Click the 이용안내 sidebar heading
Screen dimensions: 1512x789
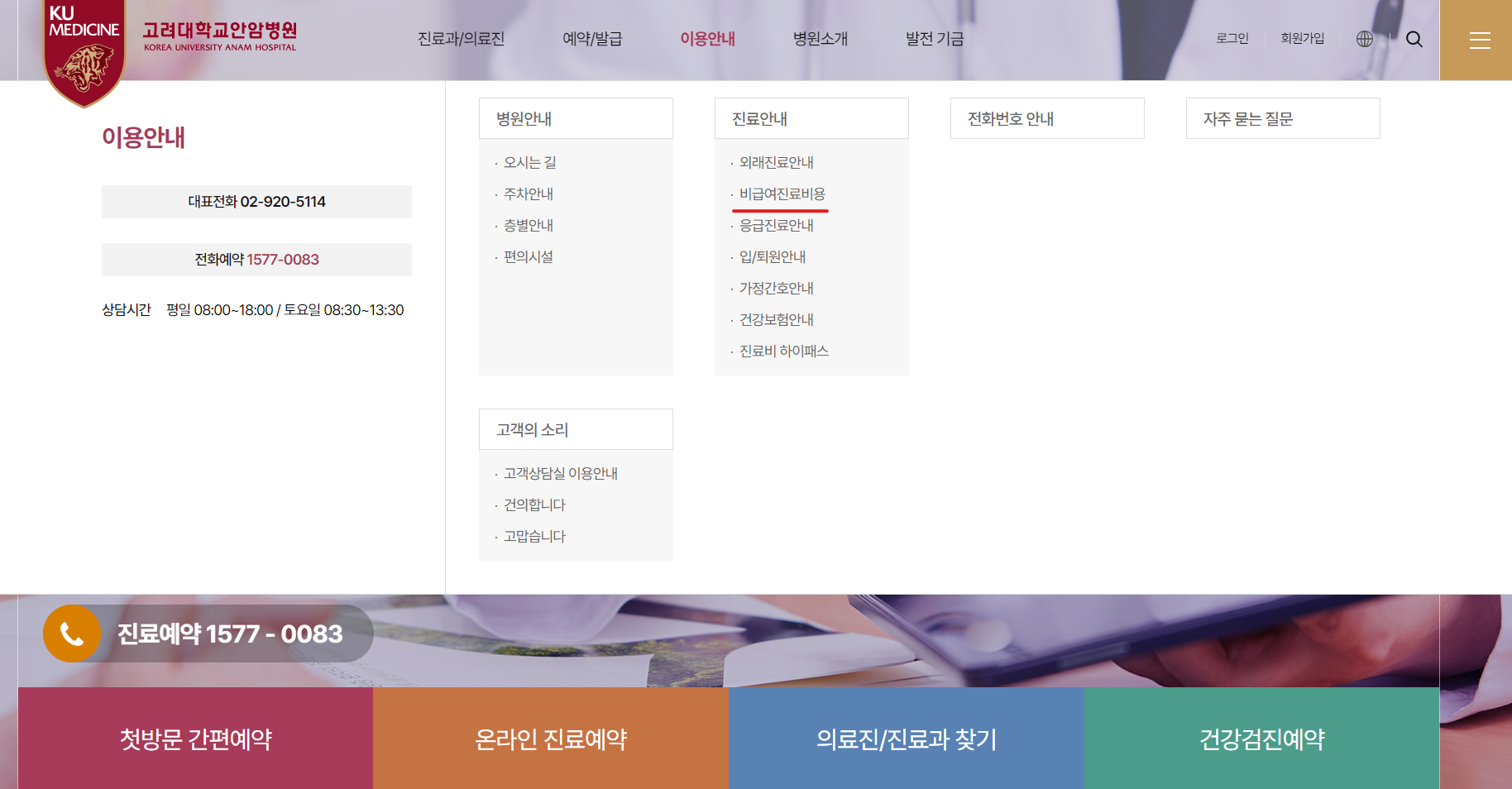click(143, 137)
